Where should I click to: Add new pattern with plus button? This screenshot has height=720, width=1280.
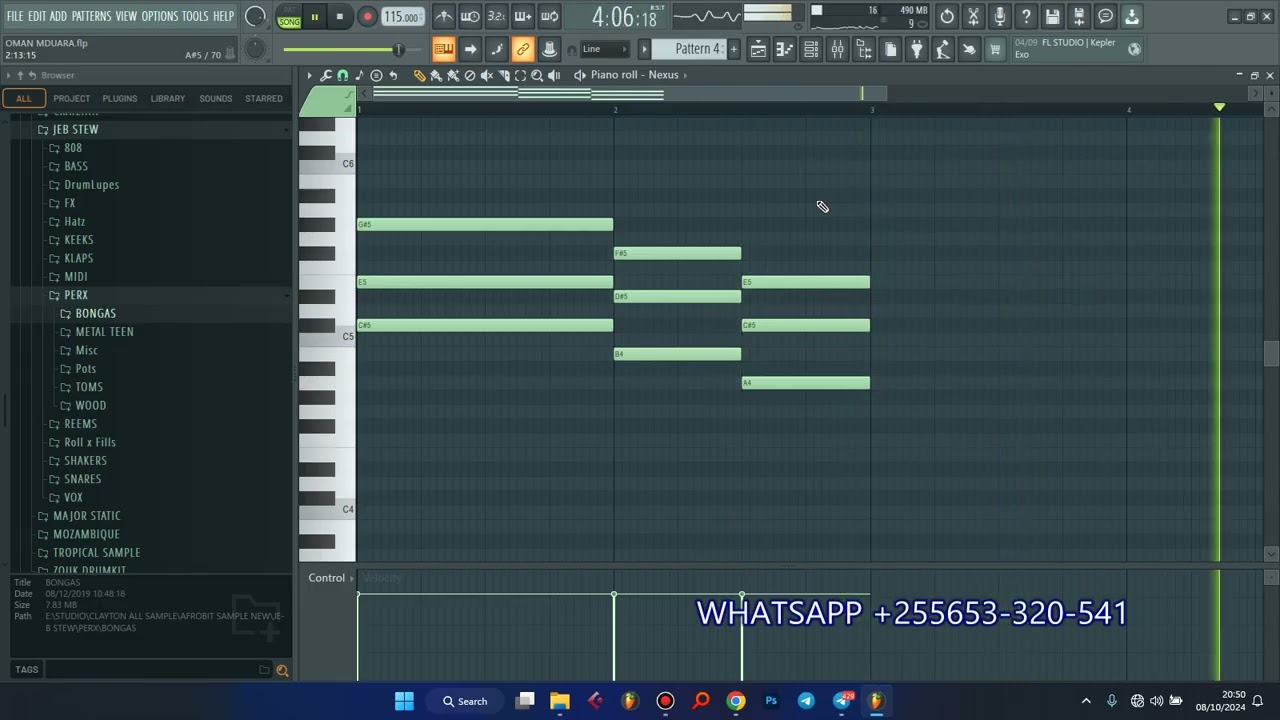(733, 49)
